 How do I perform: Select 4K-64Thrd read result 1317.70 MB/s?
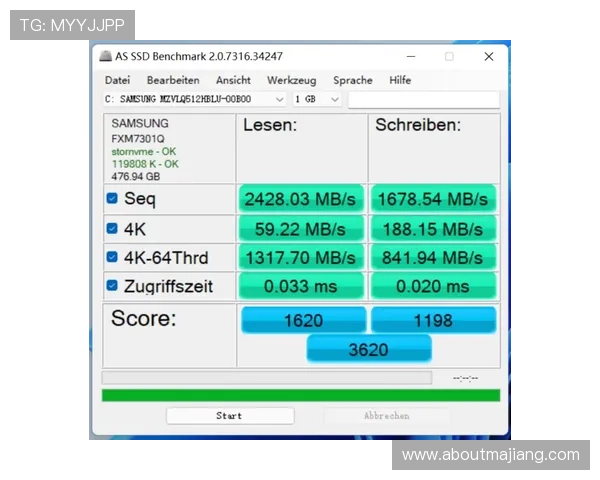coord(301,258)
